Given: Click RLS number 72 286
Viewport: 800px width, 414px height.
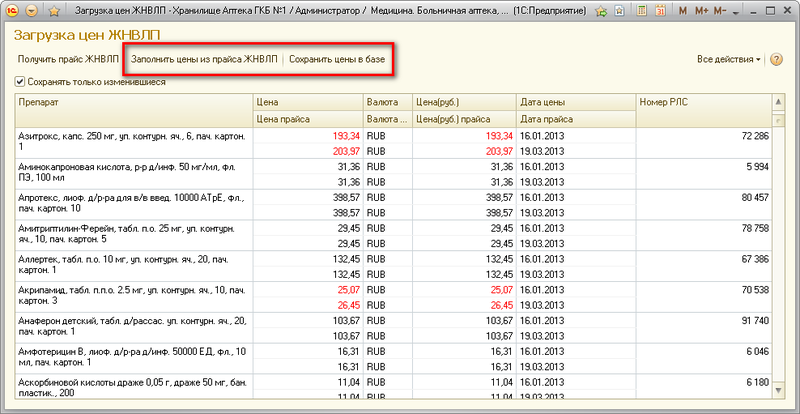Looking at the screenshot, I should click(x=755, y=136).
